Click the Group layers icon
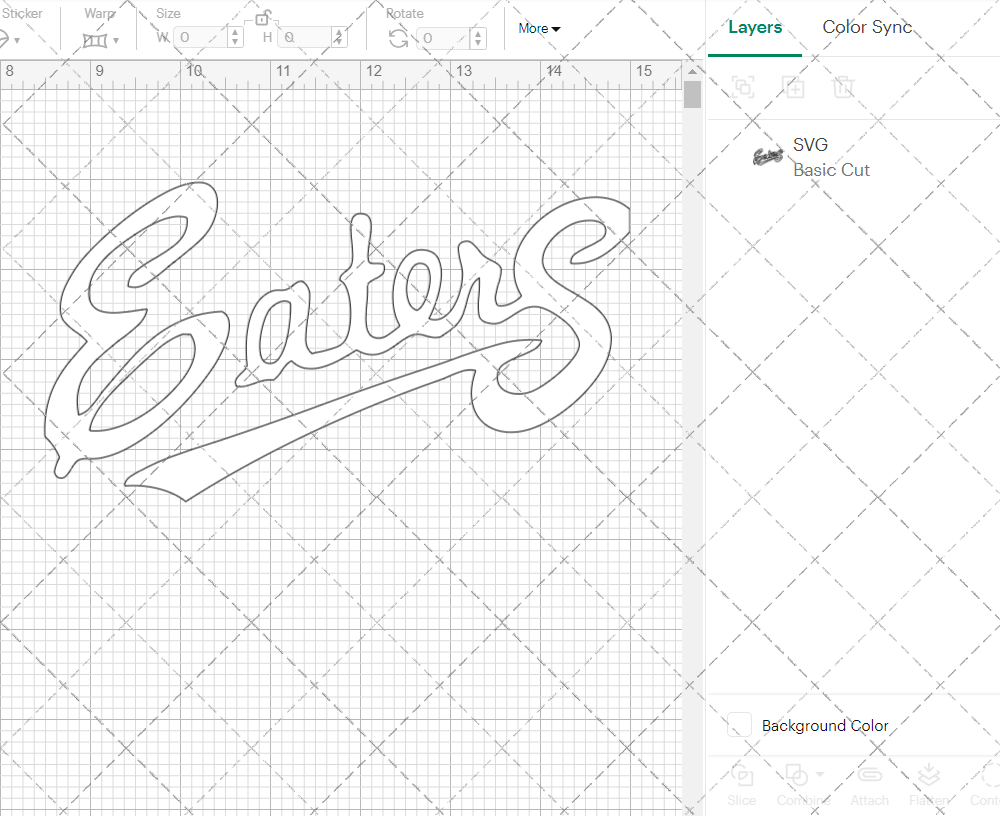 (x=743, y=86)
